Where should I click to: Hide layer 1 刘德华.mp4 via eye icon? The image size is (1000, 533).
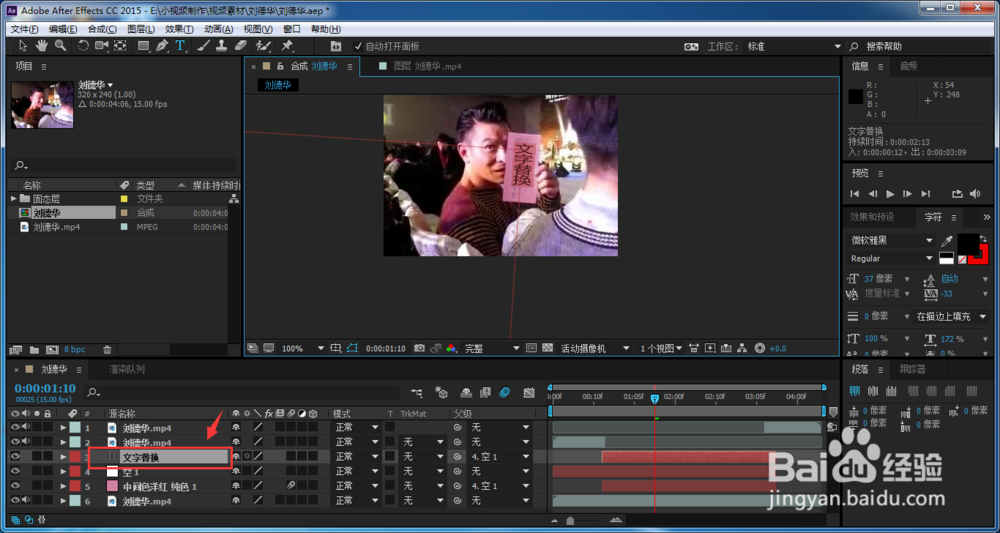pos(15,427)
